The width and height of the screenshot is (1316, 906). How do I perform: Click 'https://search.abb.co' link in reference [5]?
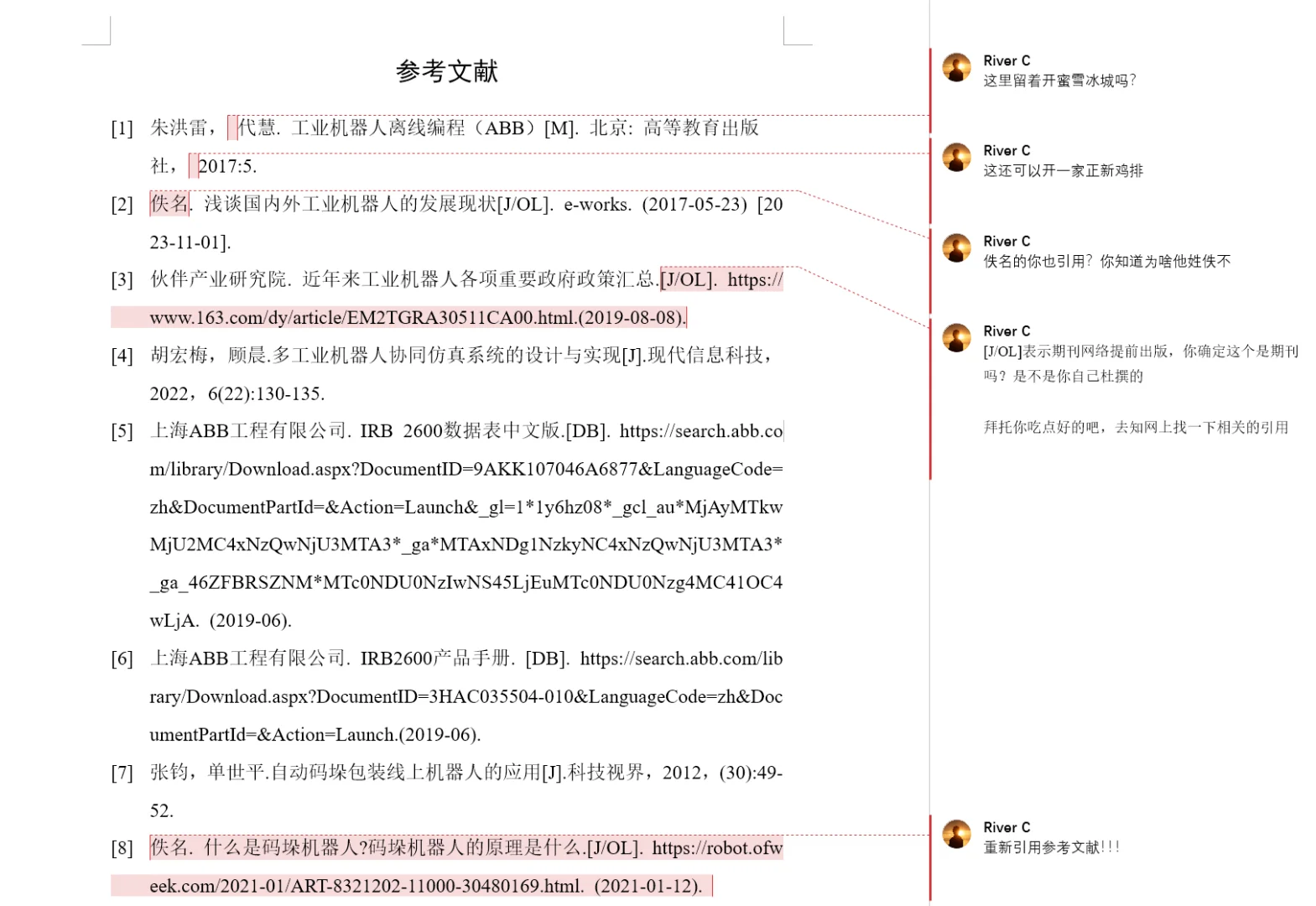click(701, 431)
